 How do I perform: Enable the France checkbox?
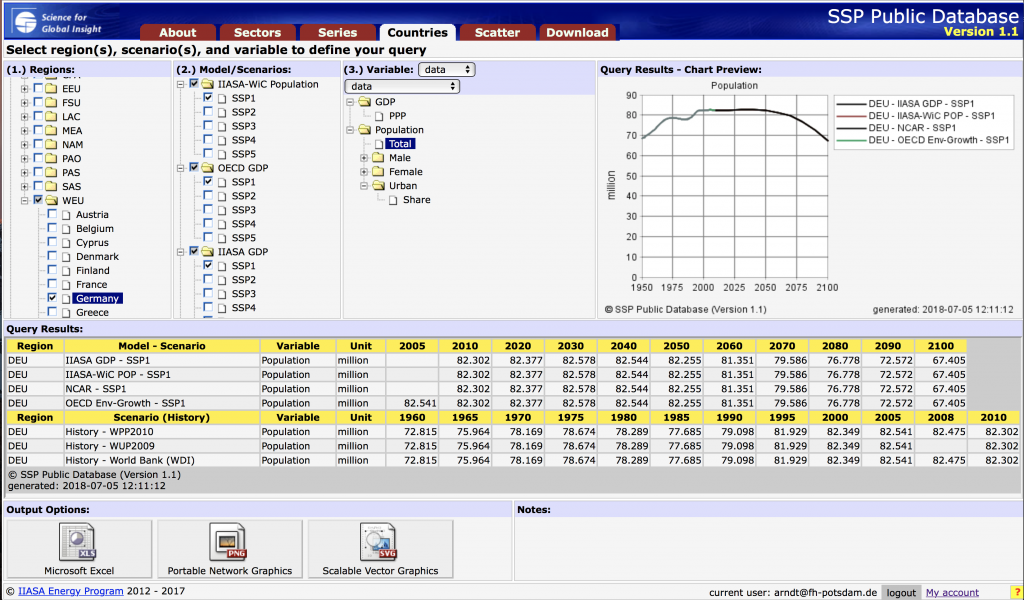[52, 283]
